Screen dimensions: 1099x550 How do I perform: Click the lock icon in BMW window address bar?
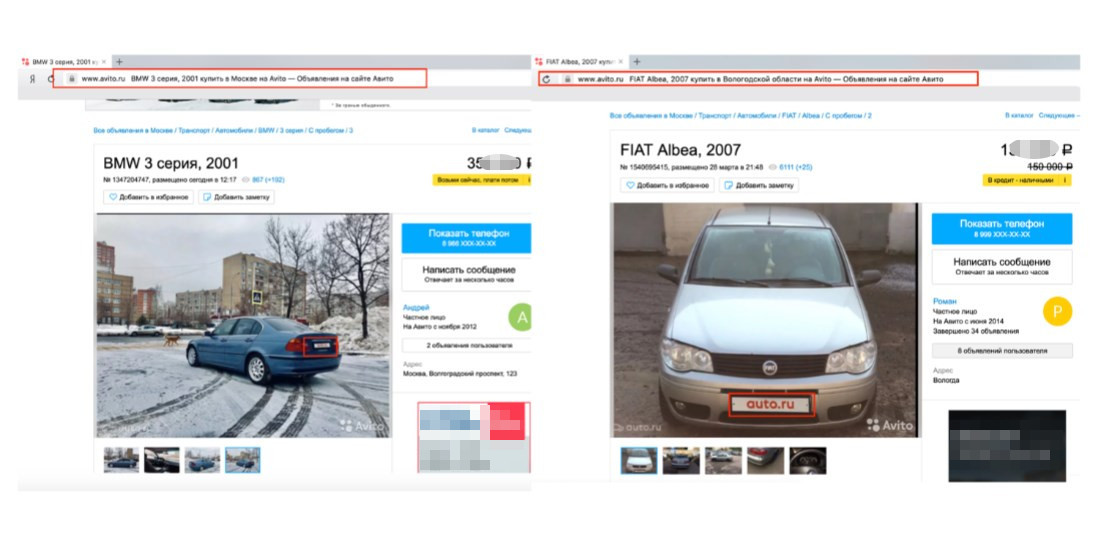point(71,78)
